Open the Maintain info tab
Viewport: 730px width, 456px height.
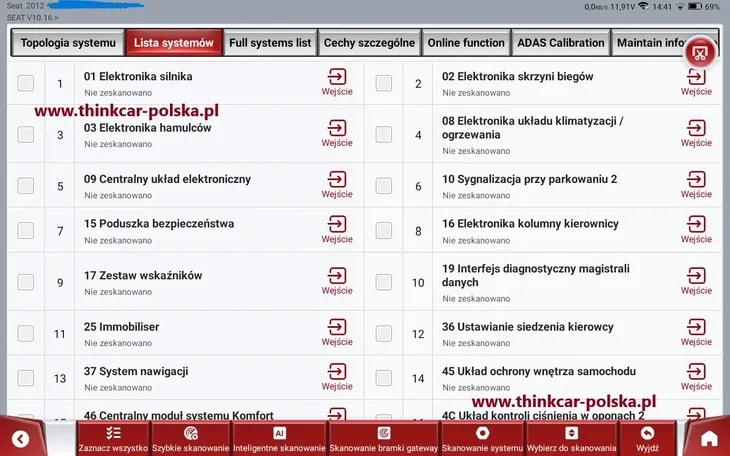652,43
